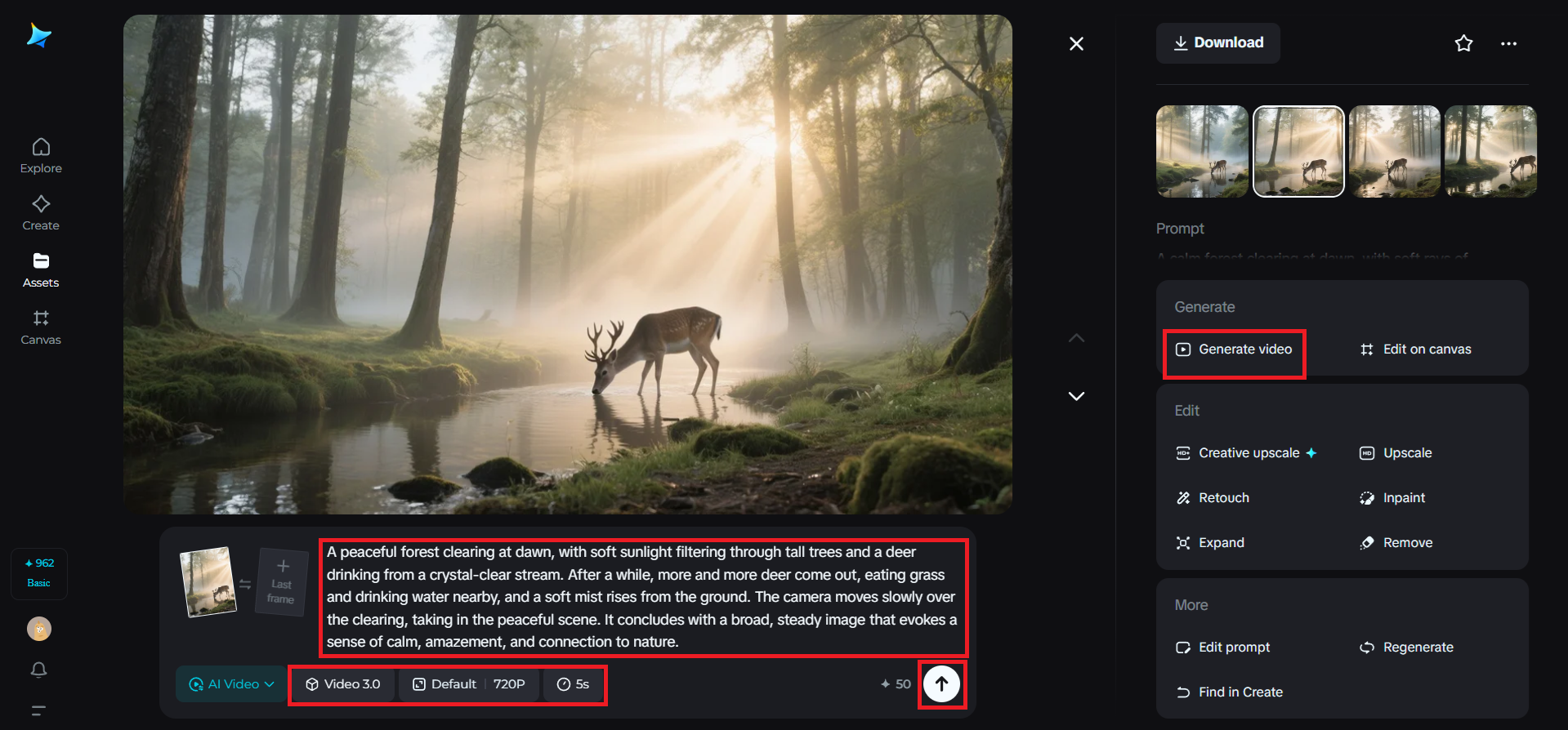Swap first and last frame arrows
This screenshot has height=730, width=1568.
tap(245, 584)
